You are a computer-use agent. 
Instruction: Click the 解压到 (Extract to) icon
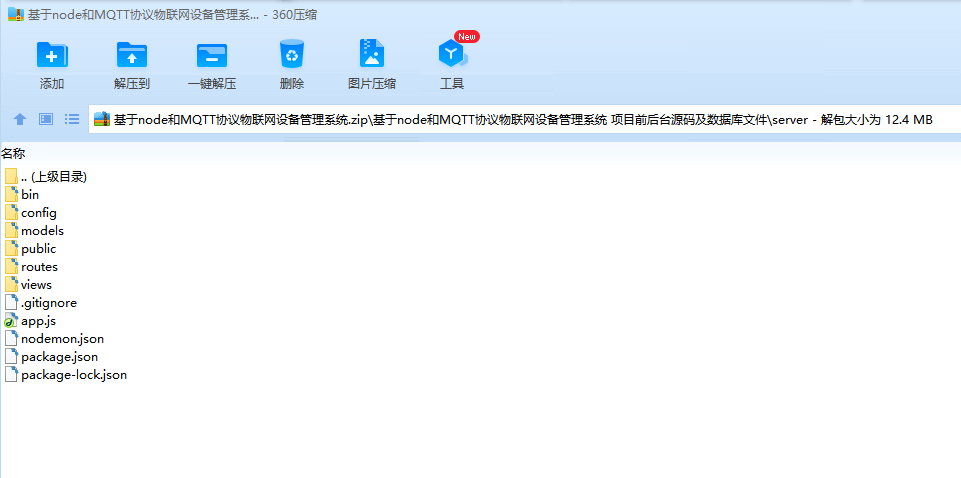pyautogui.click(x=132, y=55)
